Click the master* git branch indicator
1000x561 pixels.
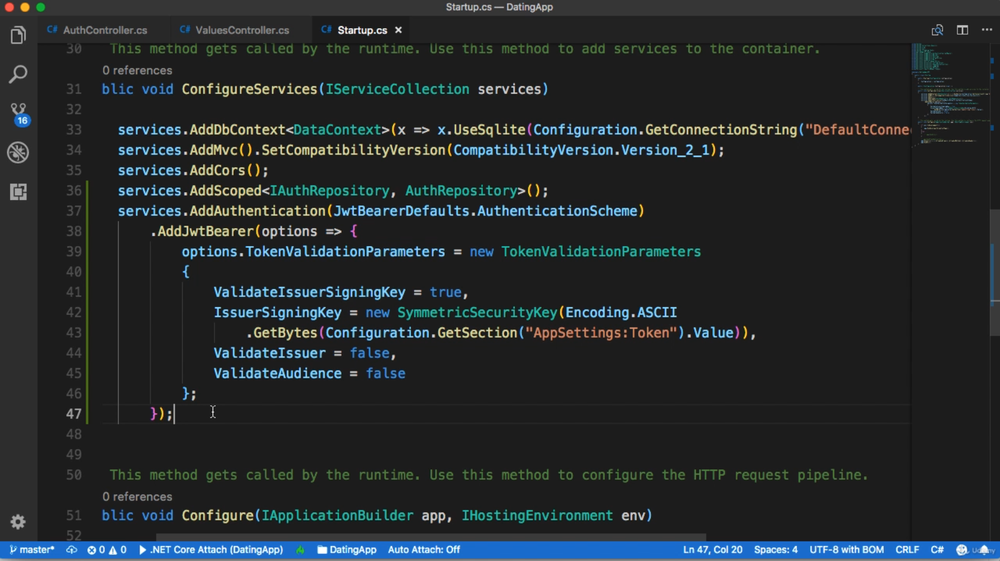click(32, 550)
